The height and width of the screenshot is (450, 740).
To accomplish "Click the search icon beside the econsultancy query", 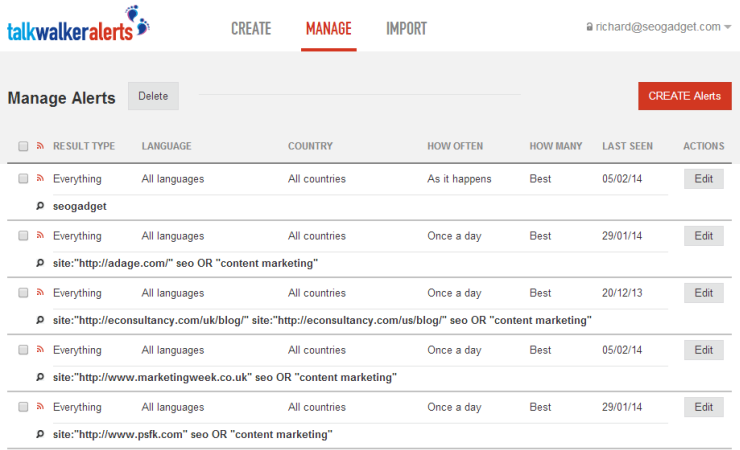I will 40,320.
